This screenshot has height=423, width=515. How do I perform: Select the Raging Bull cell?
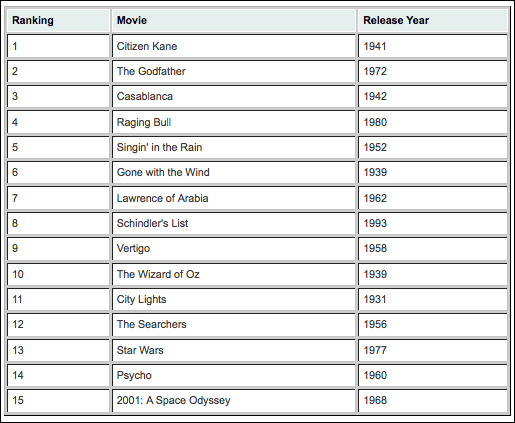click(234, 122)
